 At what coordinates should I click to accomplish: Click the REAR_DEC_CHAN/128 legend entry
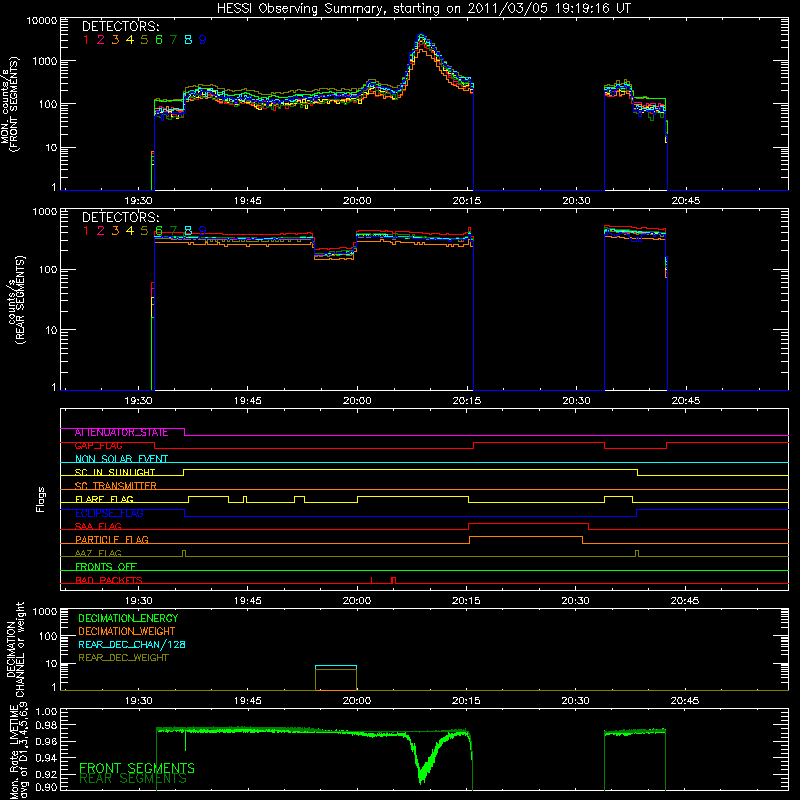pos(132,645)
